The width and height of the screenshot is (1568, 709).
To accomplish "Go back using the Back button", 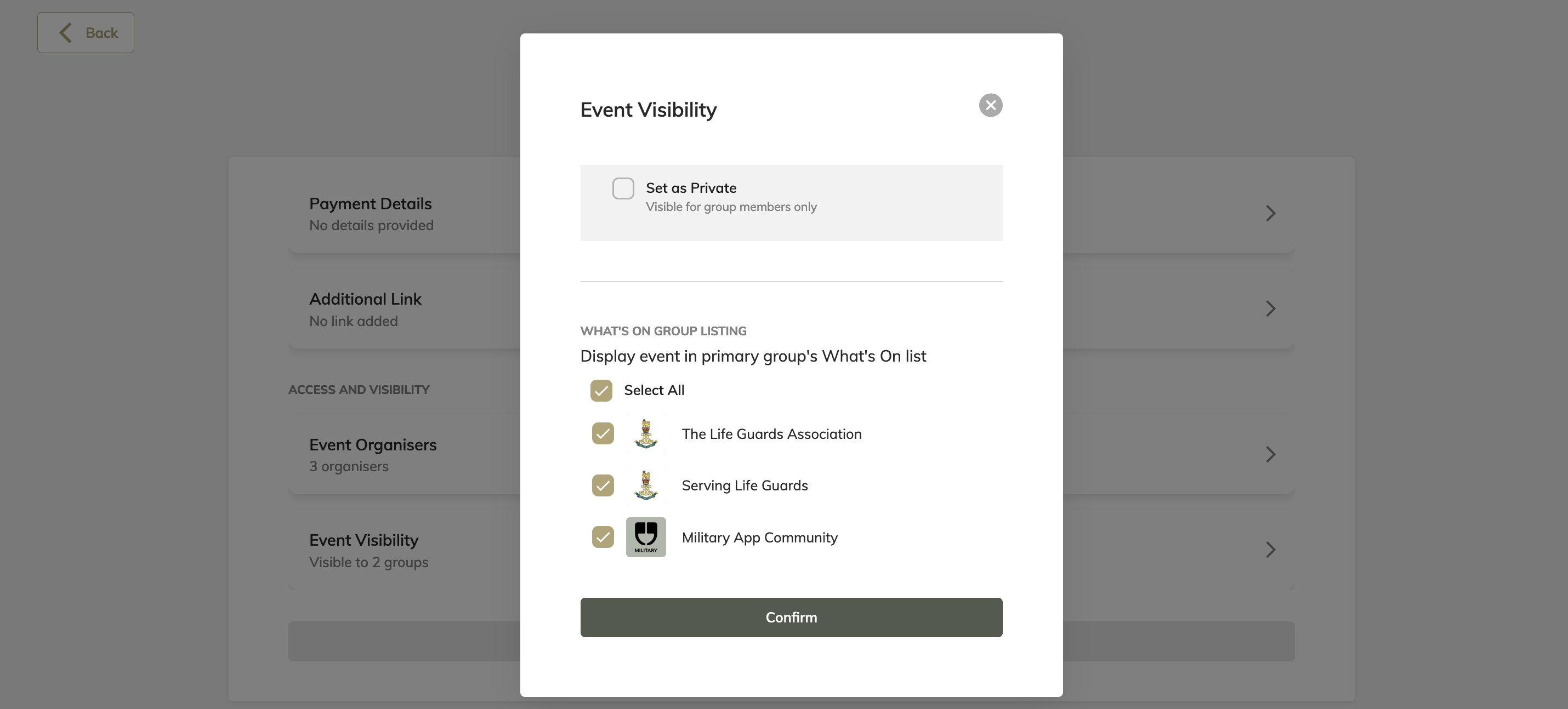I will click(86, 33).
